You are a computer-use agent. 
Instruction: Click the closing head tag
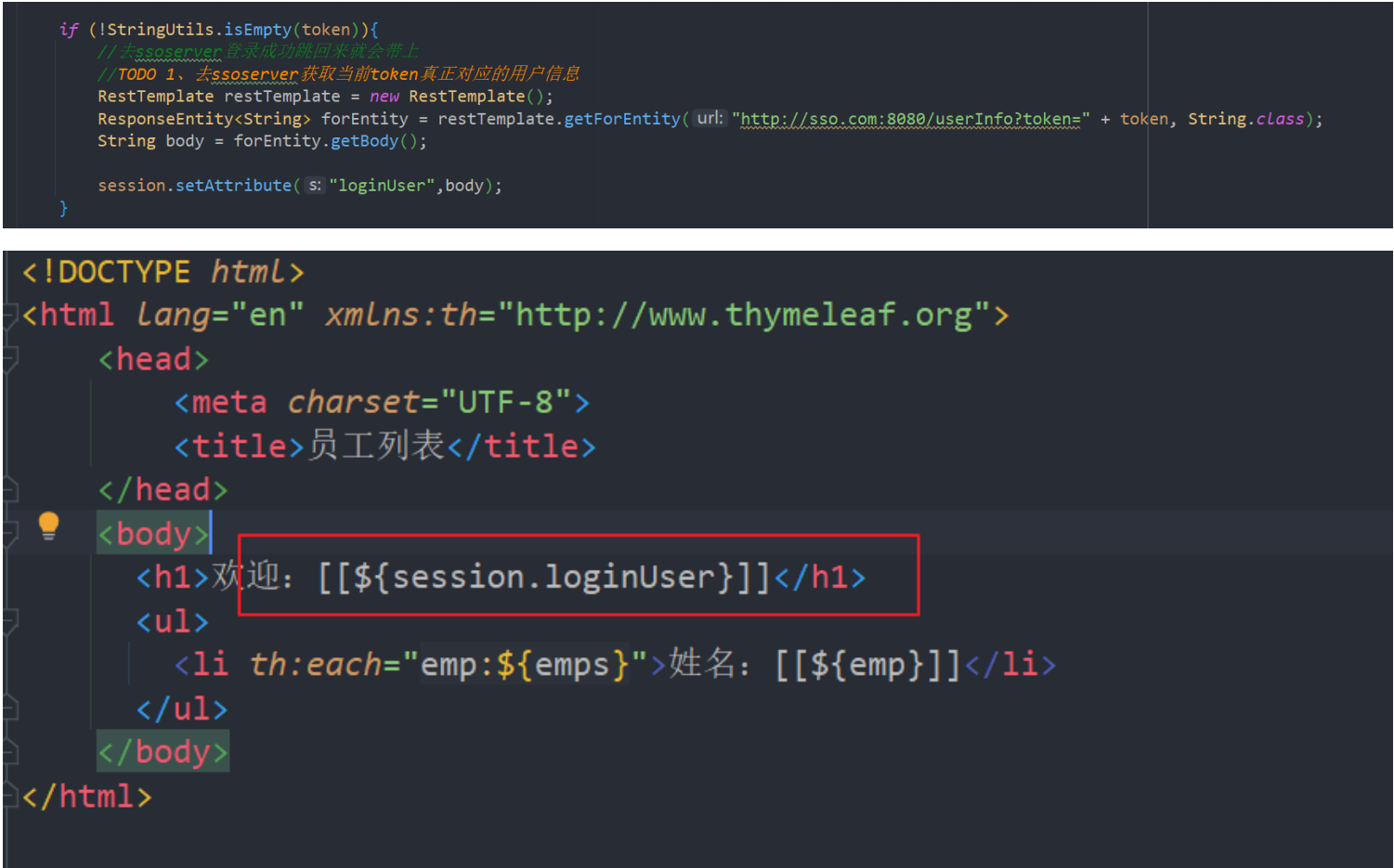coord(163,489)
